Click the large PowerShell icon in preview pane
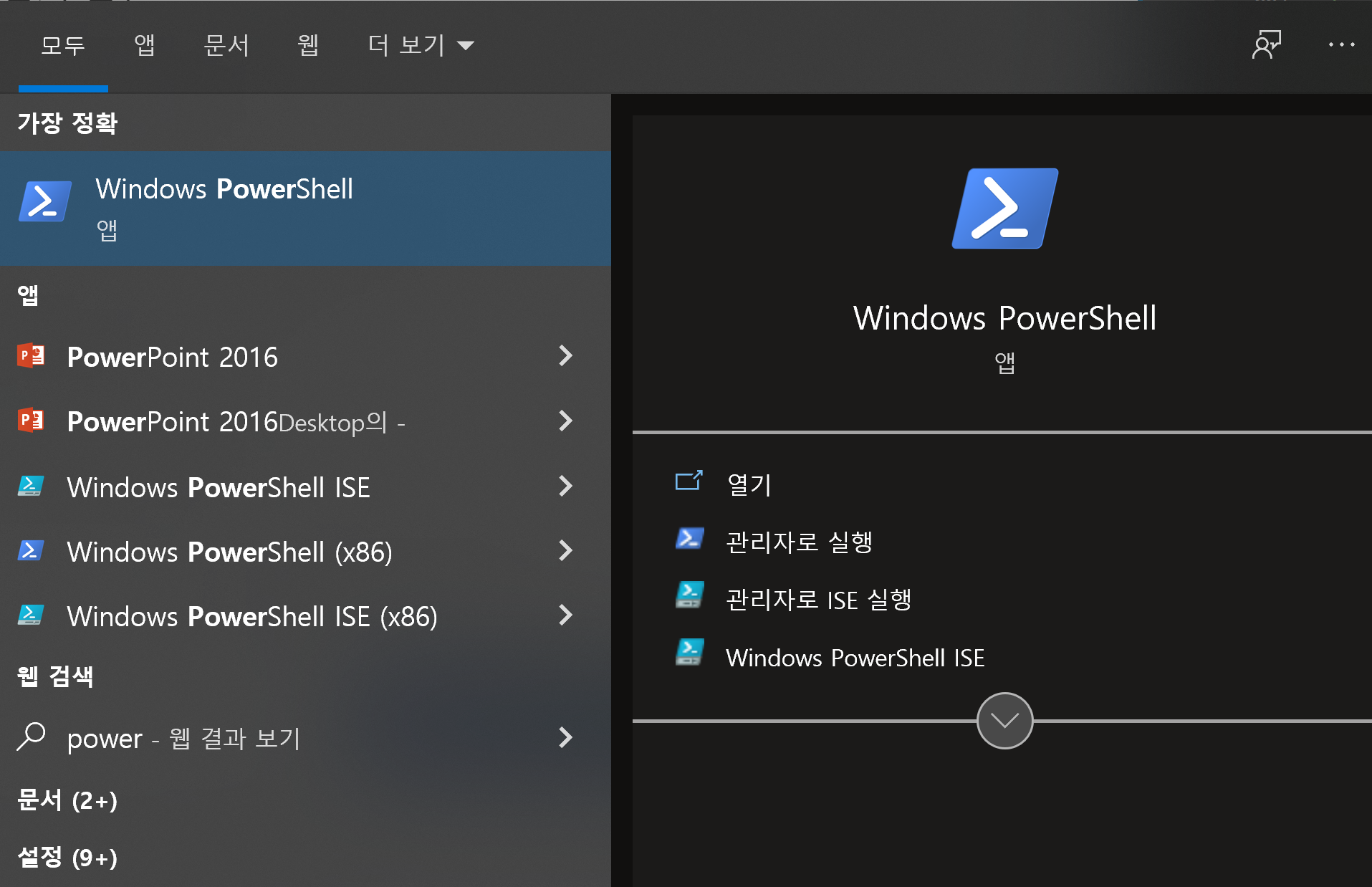 1004,208
